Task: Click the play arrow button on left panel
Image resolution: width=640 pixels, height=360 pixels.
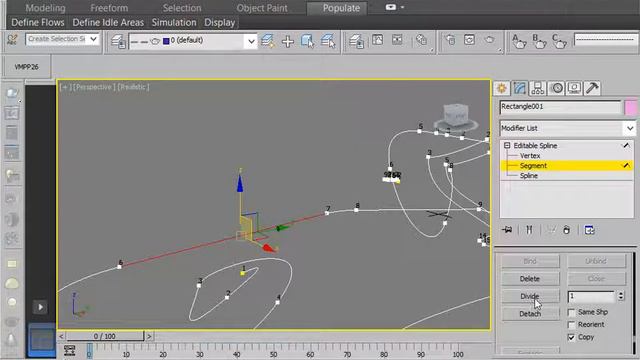Action: 40,307
